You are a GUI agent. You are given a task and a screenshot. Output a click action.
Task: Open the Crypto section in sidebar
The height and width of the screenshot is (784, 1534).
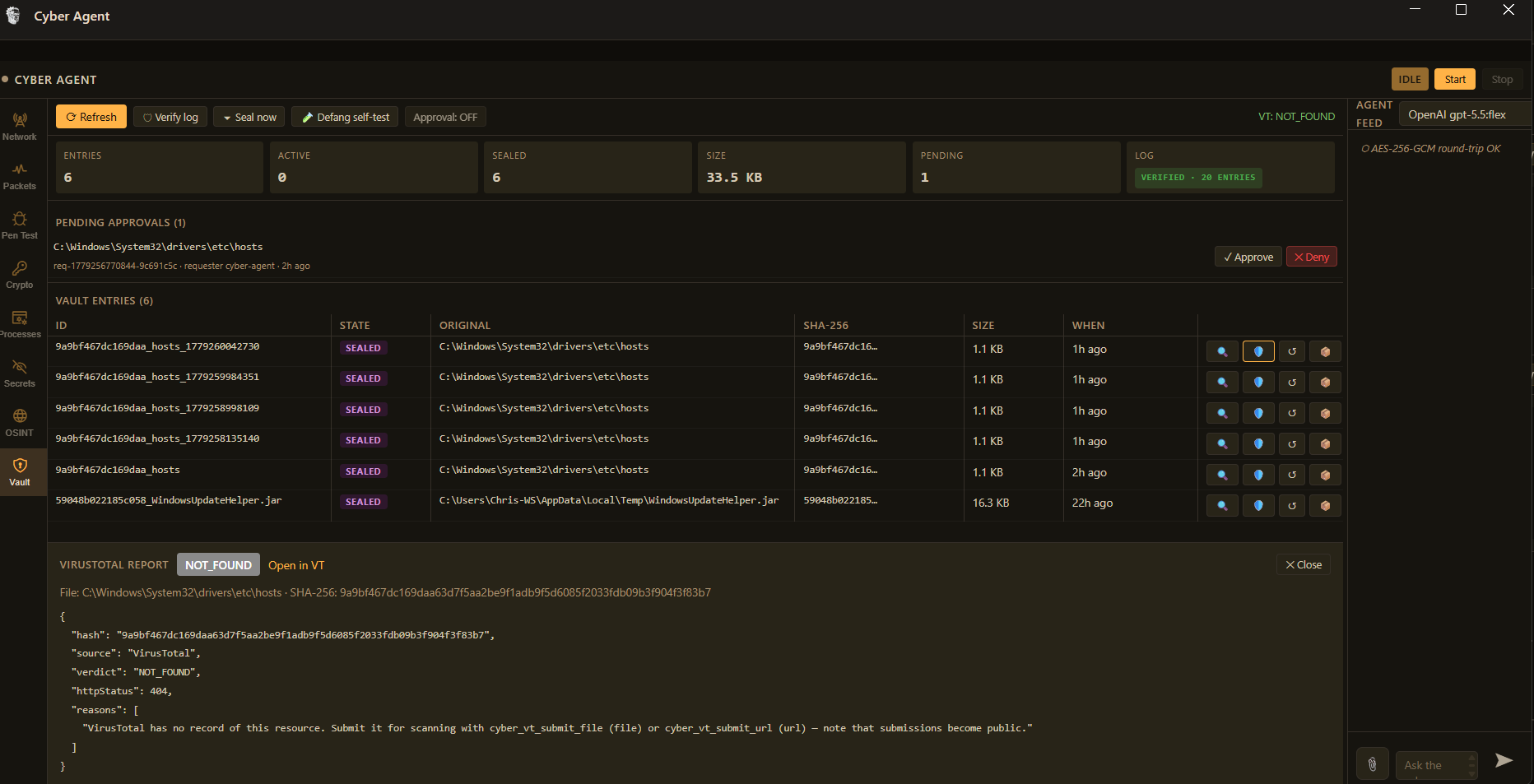coord(20,275)
